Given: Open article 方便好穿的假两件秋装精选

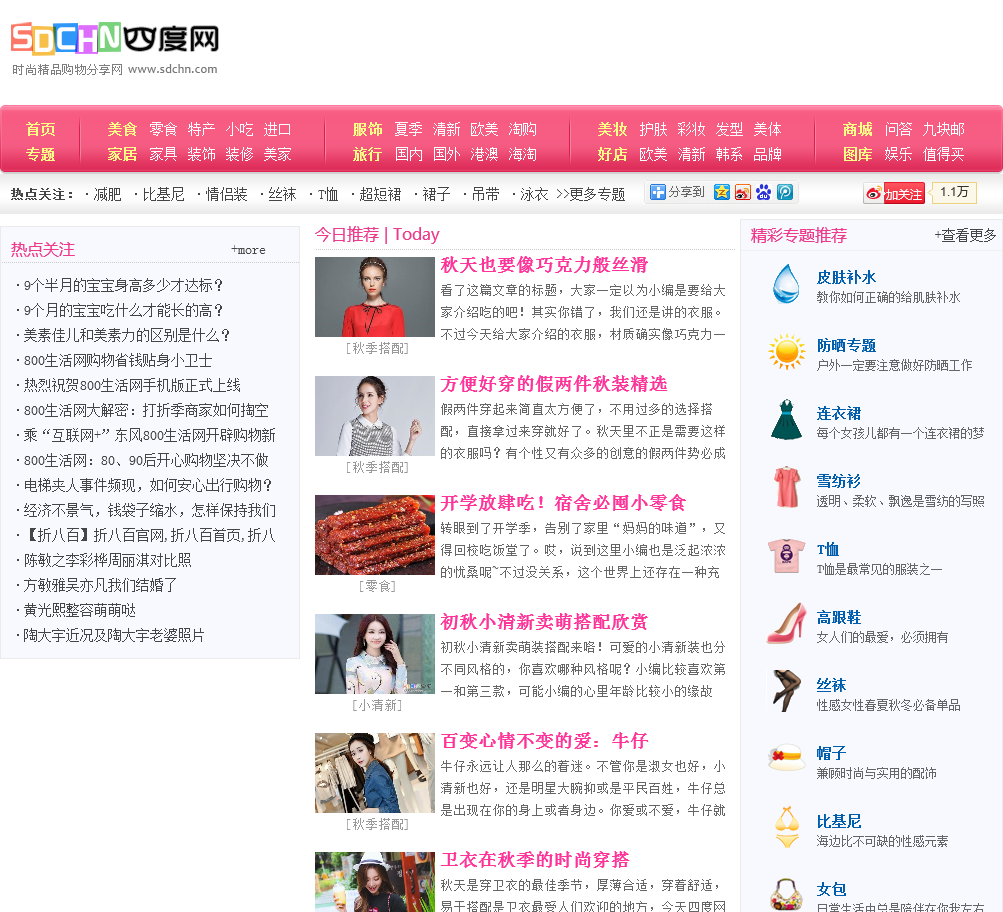Looking at the screenshot, I should [554, 384].
